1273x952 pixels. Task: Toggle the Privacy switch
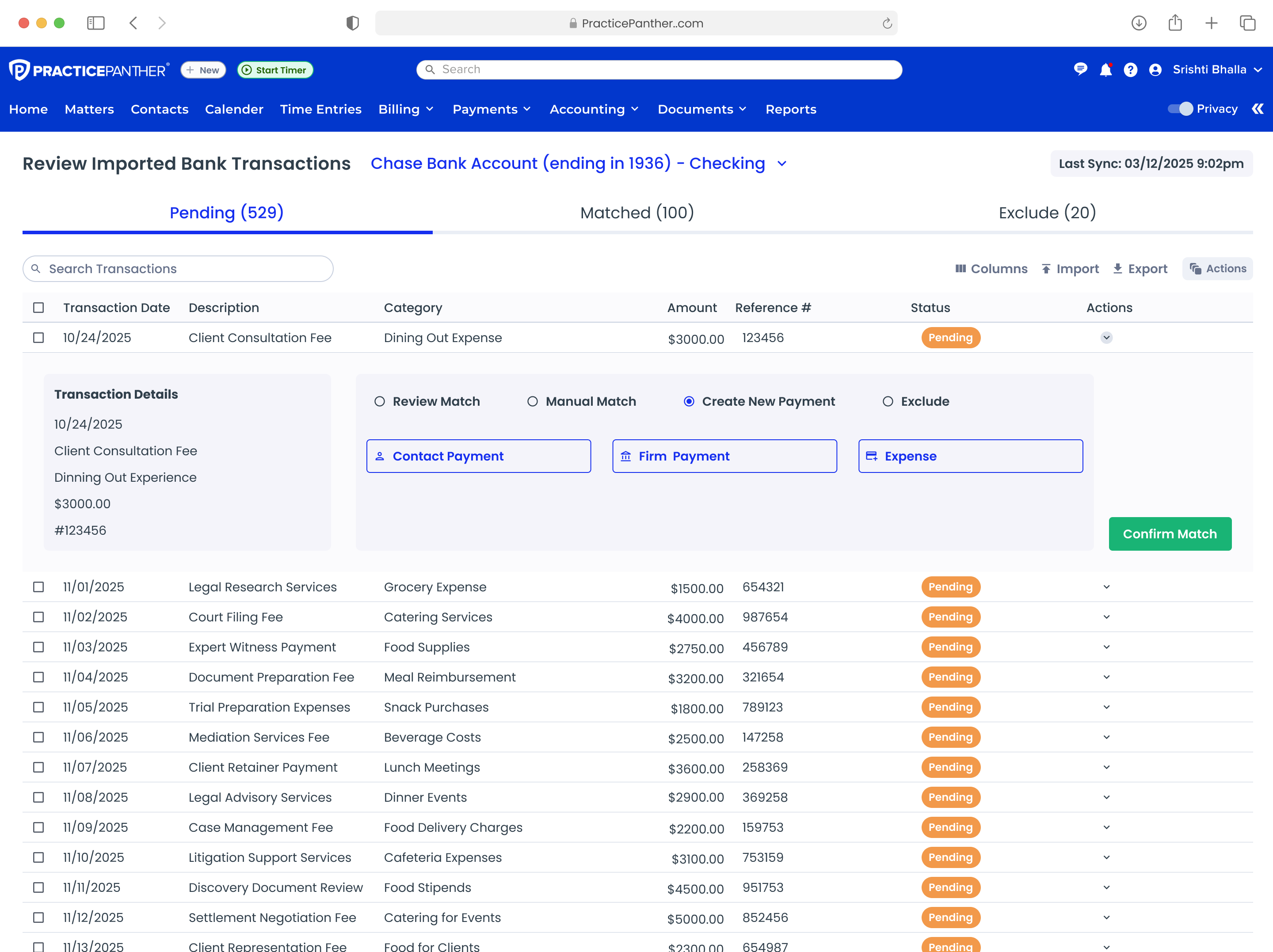(1181, 109)
